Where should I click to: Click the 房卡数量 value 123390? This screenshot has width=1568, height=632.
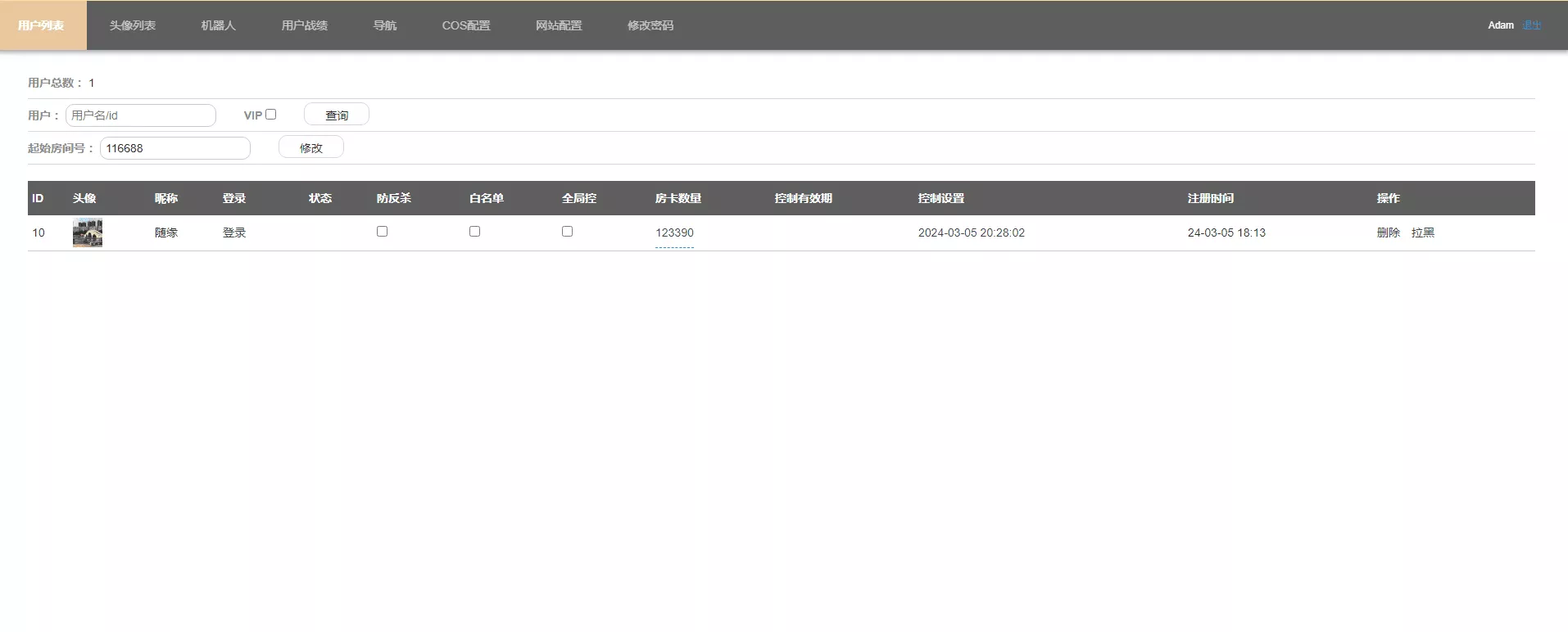point(674,233)
